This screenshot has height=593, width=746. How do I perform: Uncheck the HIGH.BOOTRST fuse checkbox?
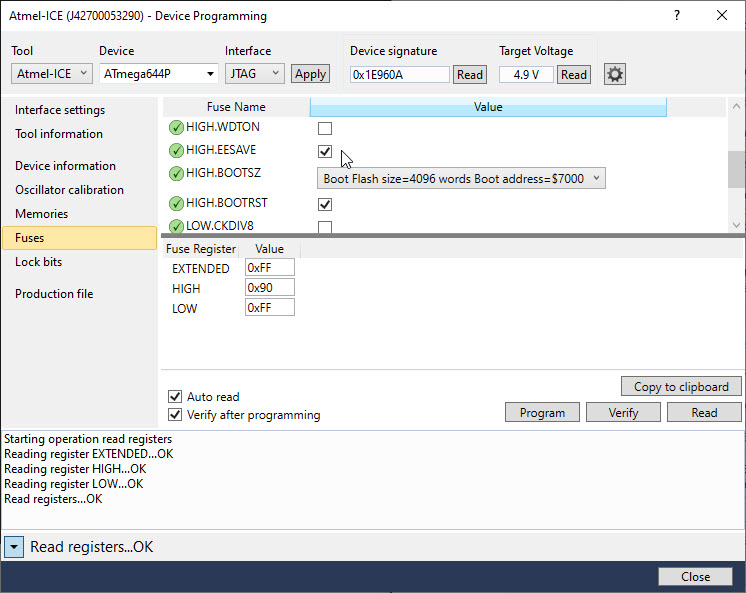click(325, 205)
